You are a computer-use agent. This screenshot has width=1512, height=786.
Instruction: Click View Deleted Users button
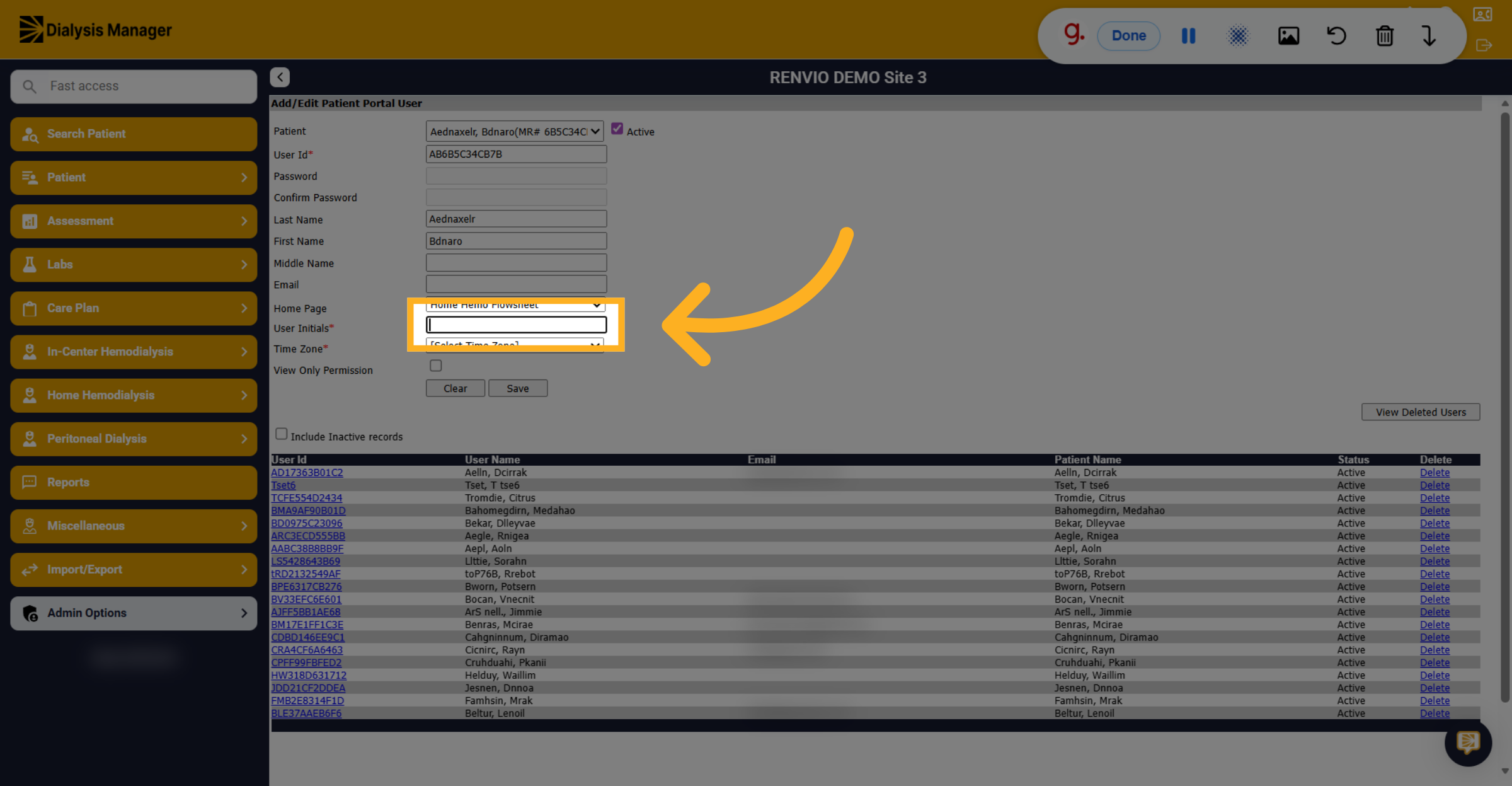[x=1421, y=412]
